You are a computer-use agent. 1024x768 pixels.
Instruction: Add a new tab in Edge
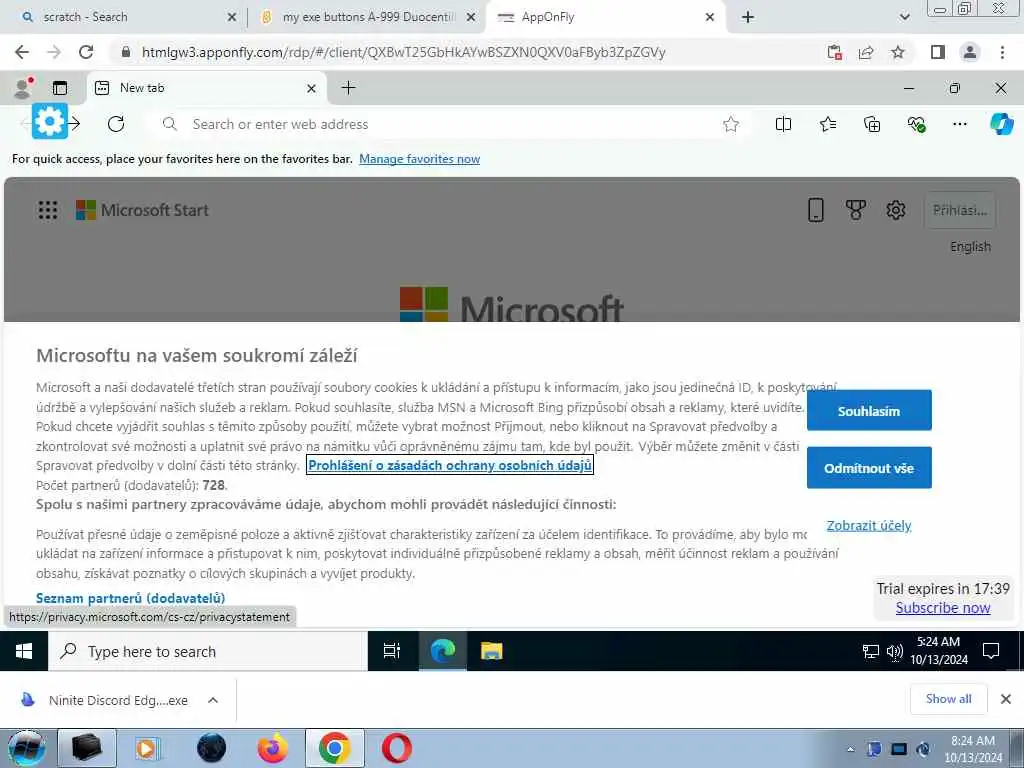[349, 88]
